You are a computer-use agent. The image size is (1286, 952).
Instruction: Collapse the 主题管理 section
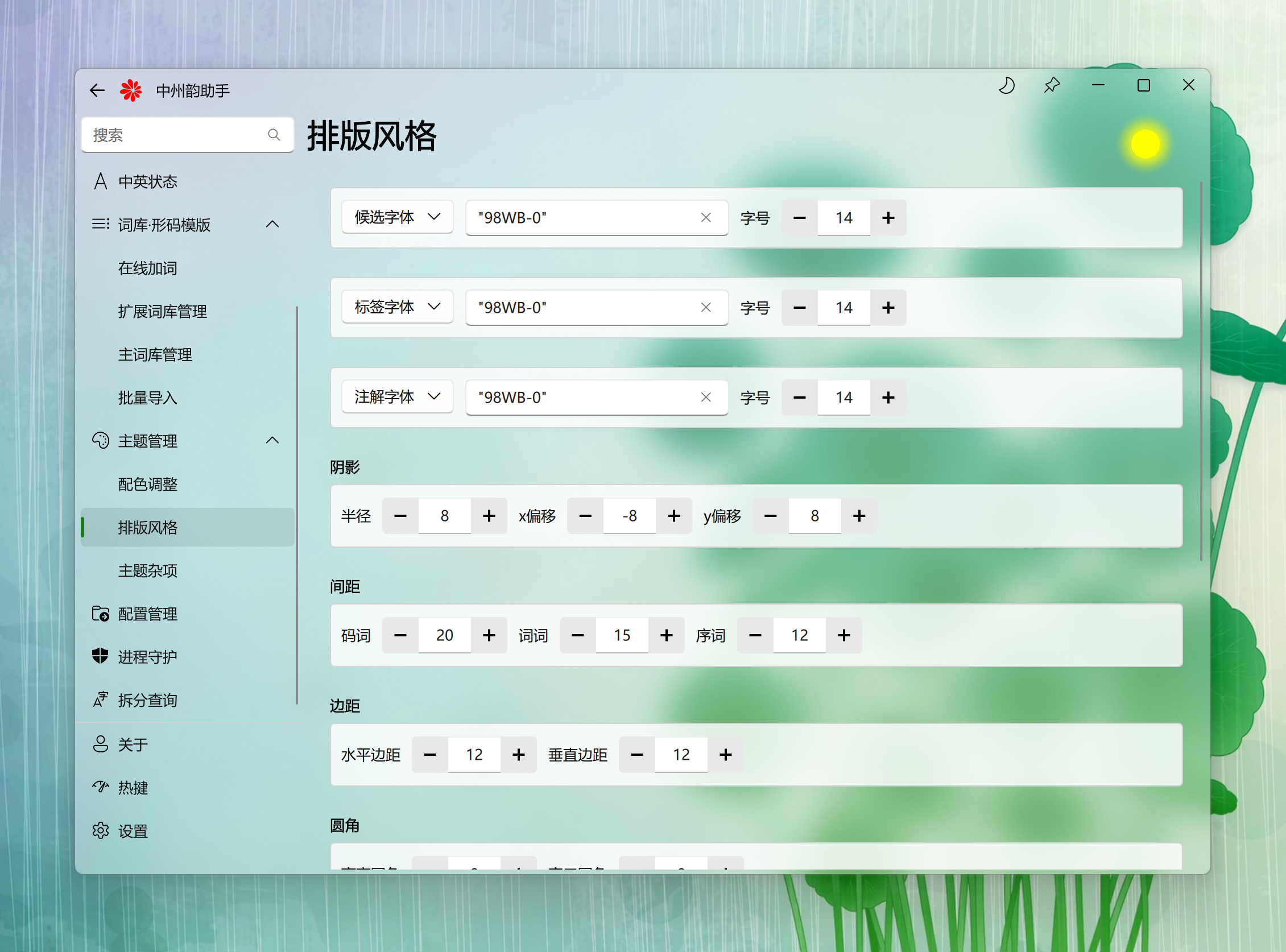click(x=272, y=441)
